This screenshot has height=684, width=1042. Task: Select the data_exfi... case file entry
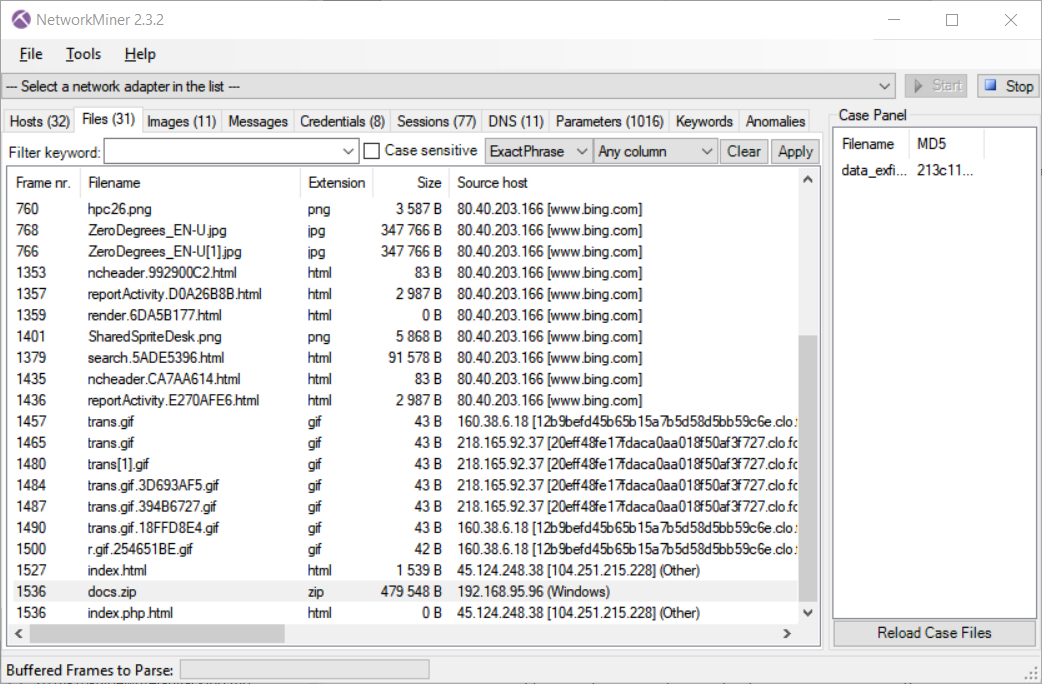coord(907,170)
